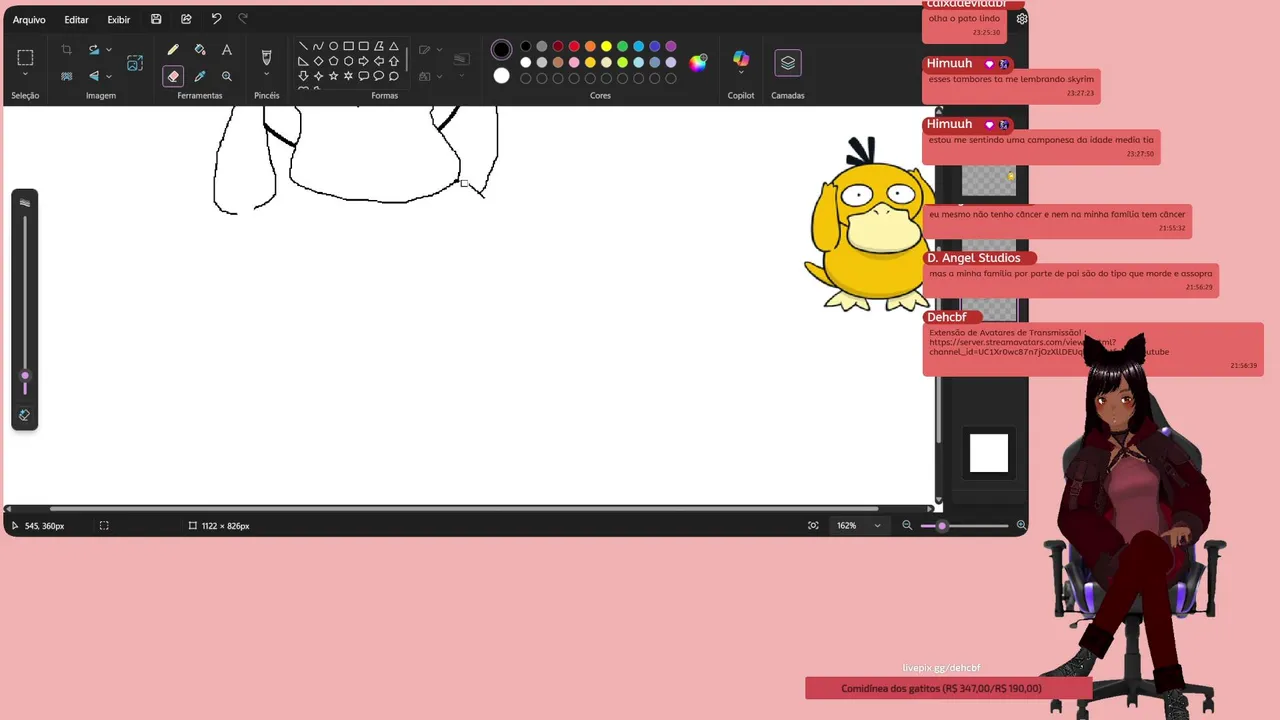
Task: Choose the Fill bucket tool
Action: coord(200,49)
